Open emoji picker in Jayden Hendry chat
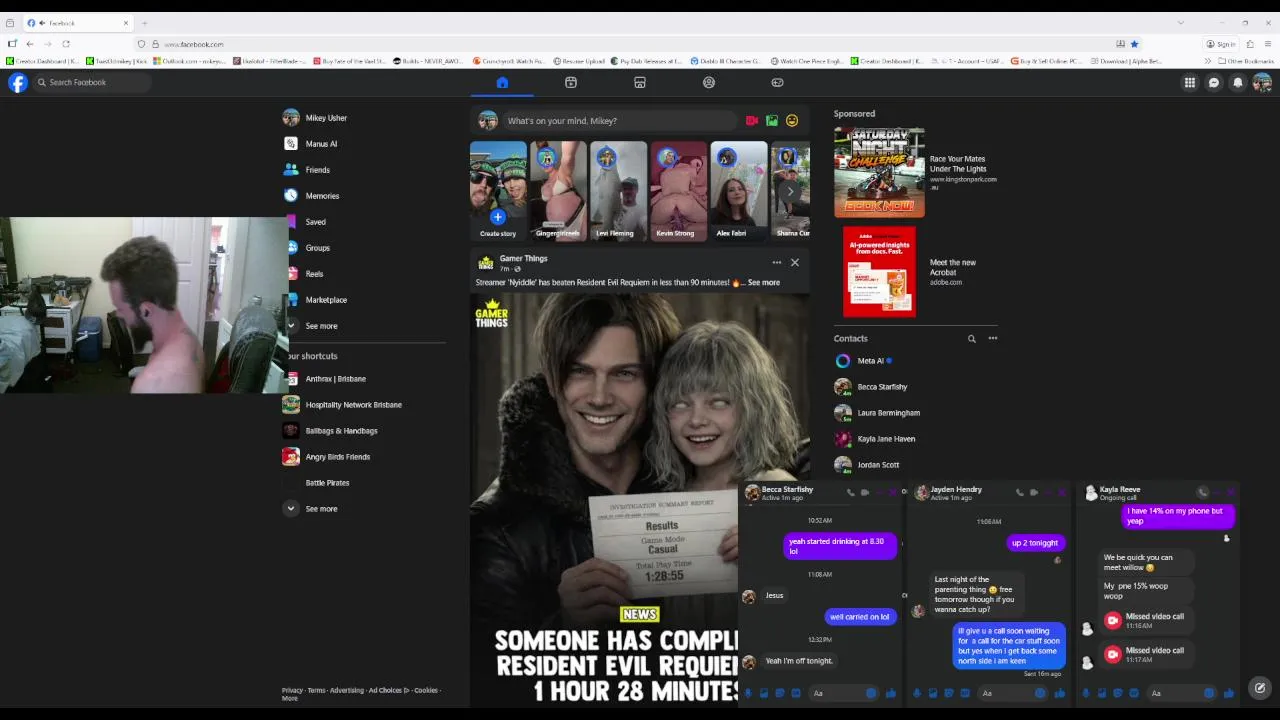The image size is (1280, 720). (x=1040, y=693)
